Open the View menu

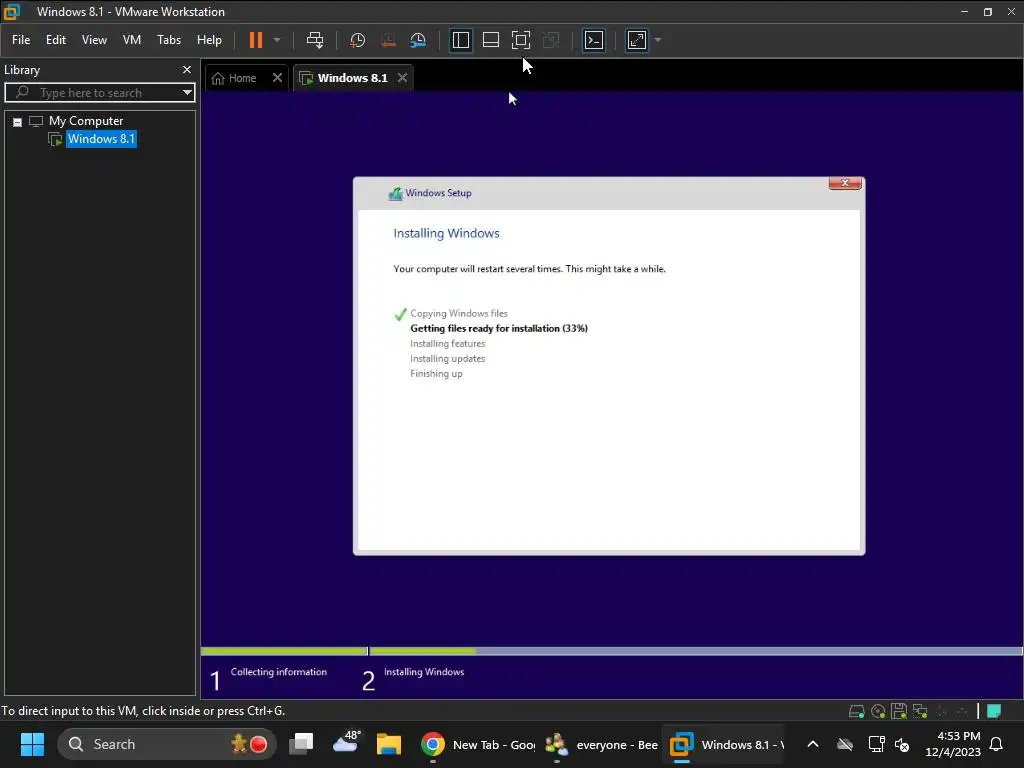(94, 40)
